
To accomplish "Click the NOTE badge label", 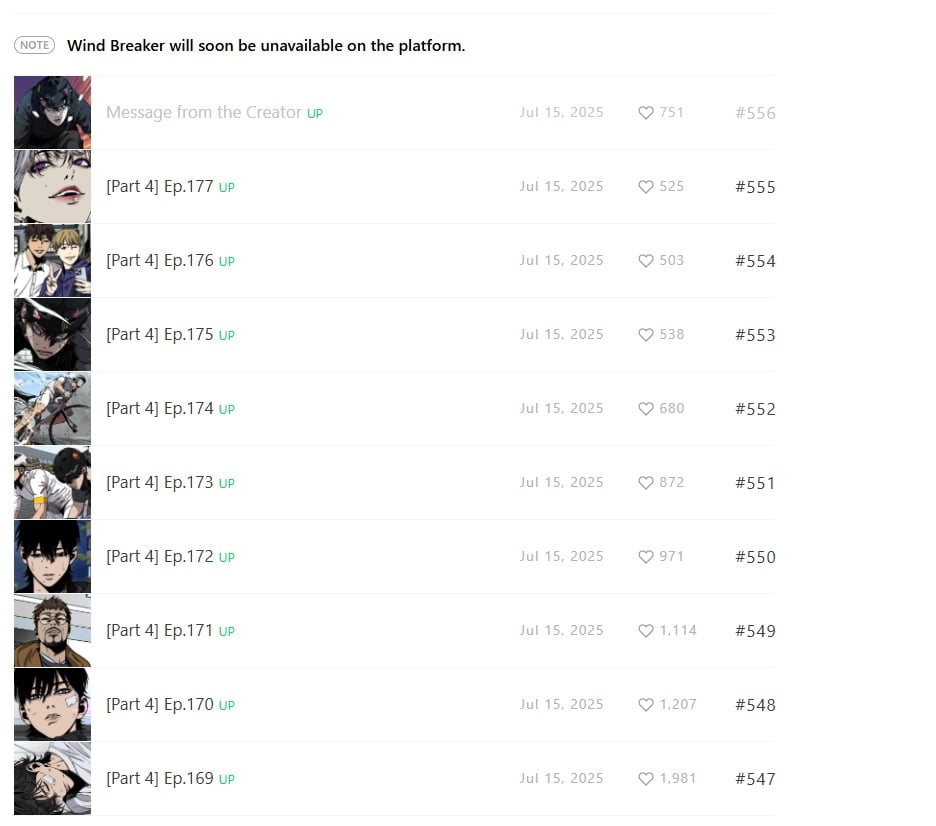I will (x=35, y=45).
